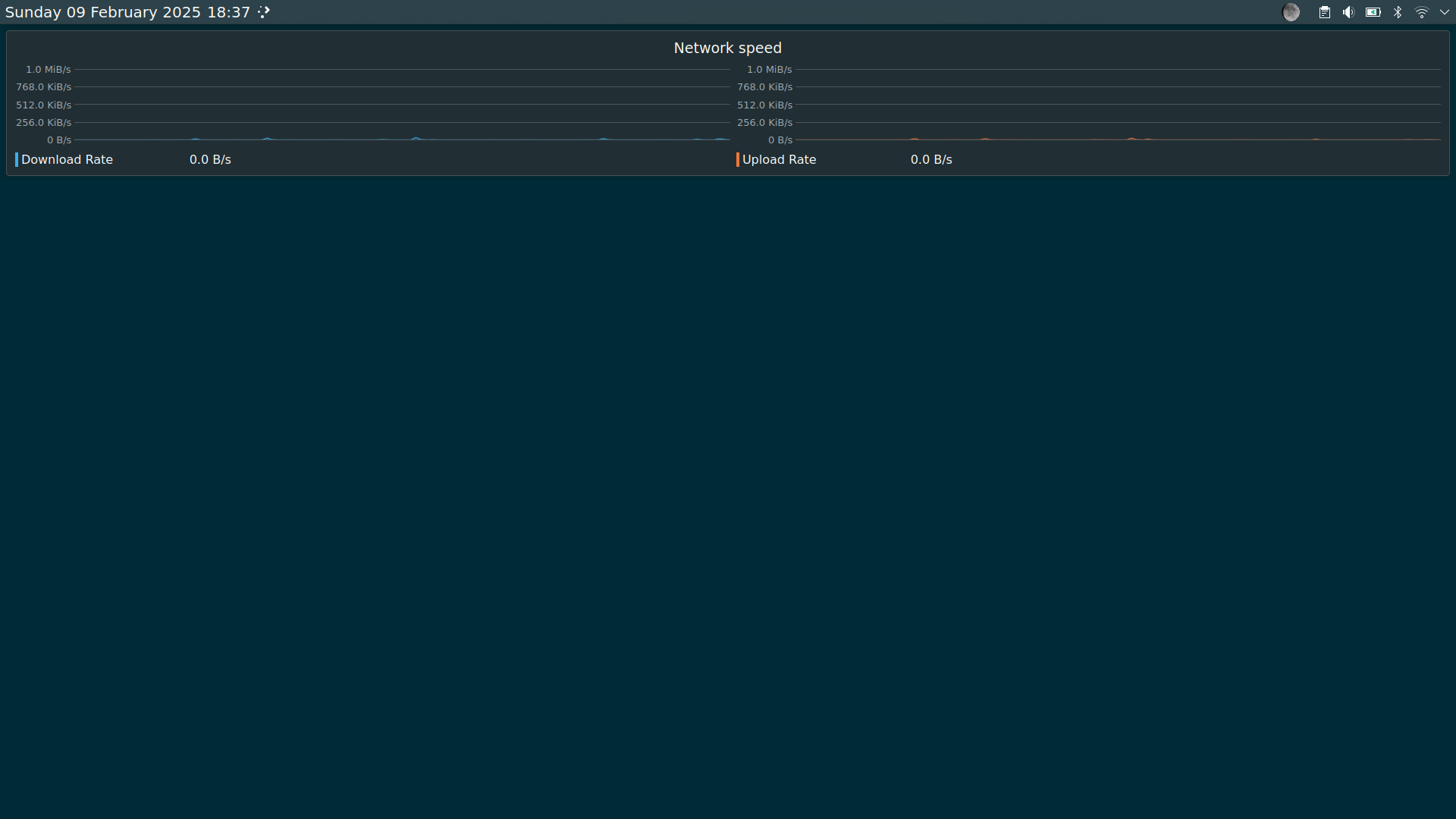
Task: Open the Wi-Fi network tray icon
Action: pyautogui.click(x=1422, y=12)
